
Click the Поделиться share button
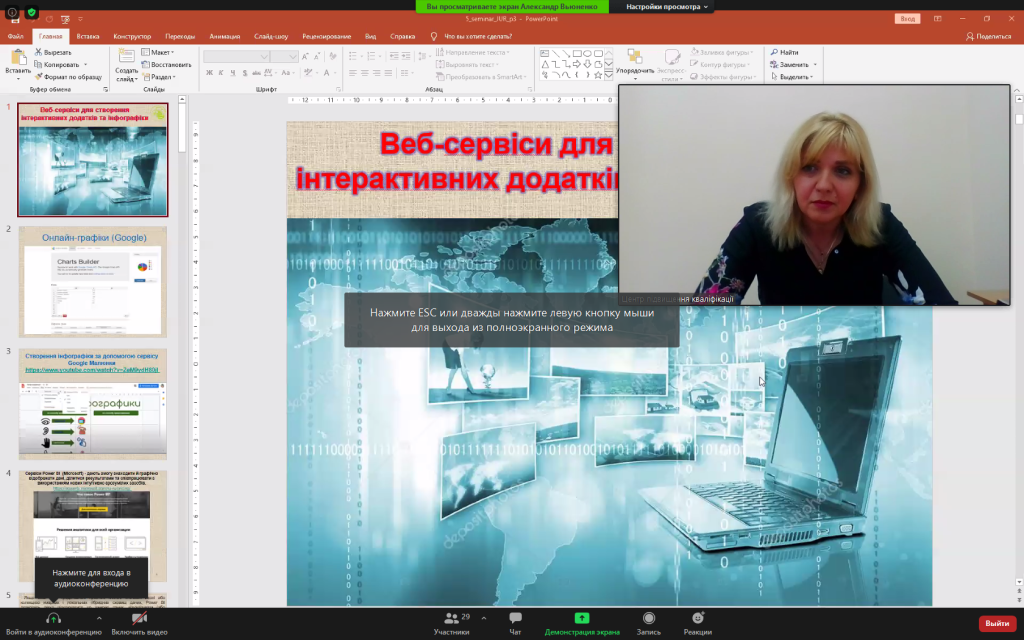click(x=989, y=36)
